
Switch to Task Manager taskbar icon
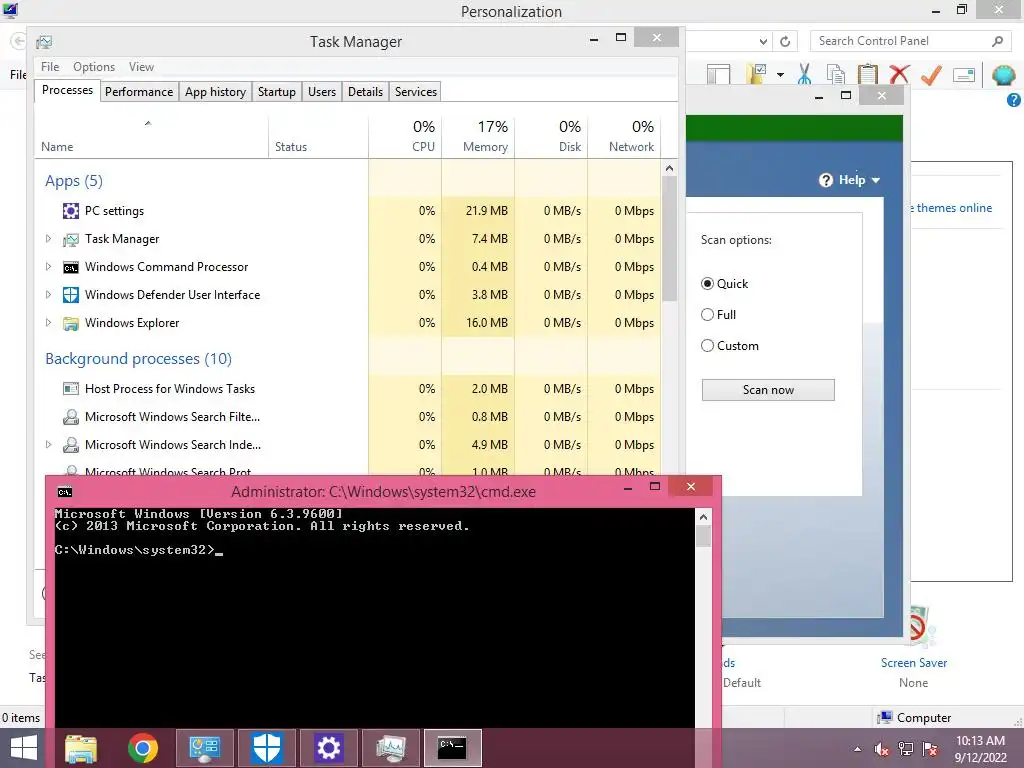(x=391, y=748)
